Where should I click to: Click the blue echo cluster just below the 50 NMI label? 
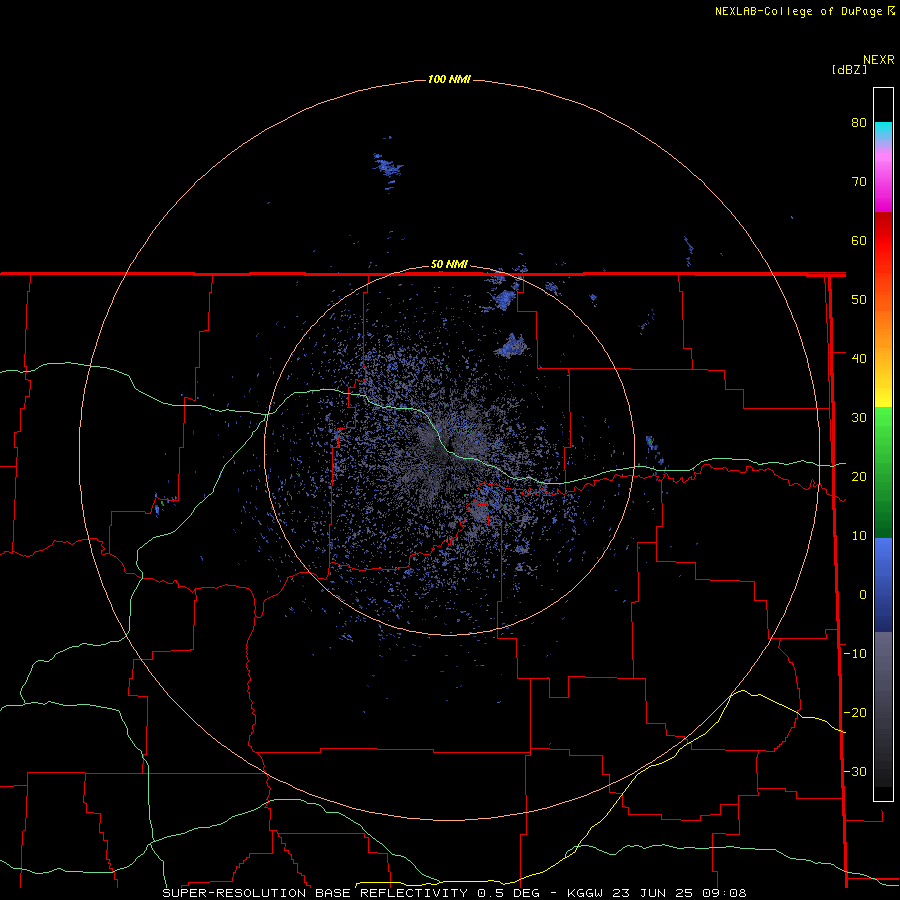tap(505, 298)
